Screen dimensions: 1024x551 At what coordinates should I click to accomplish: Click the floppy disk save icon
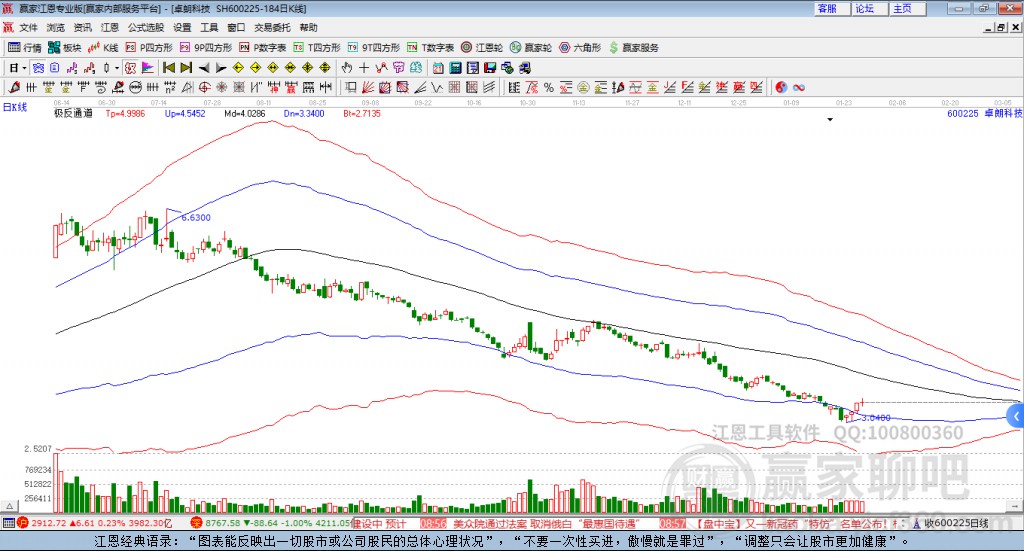(x=490, y=68)
